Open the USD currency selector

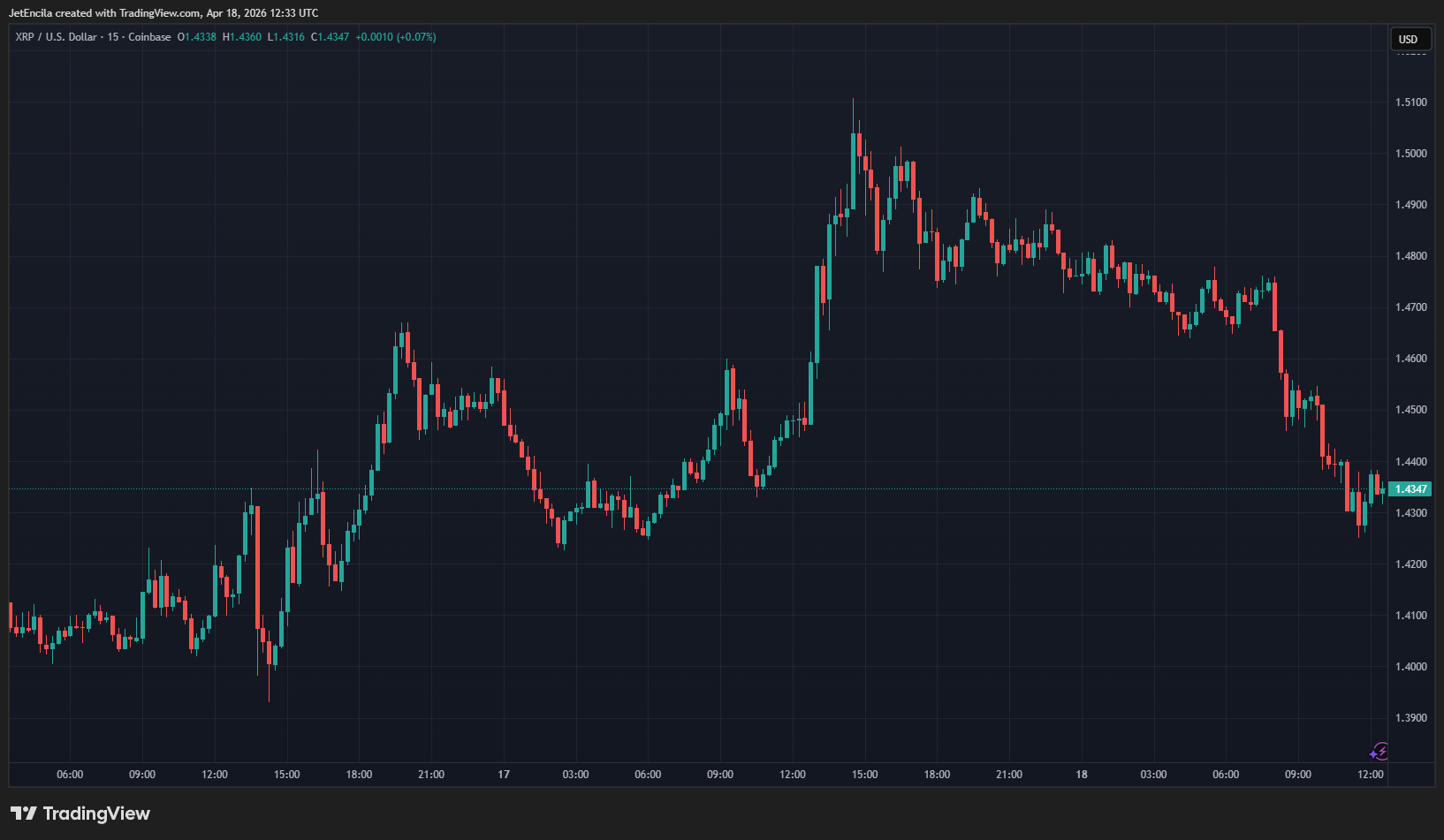coord(1408,39)
